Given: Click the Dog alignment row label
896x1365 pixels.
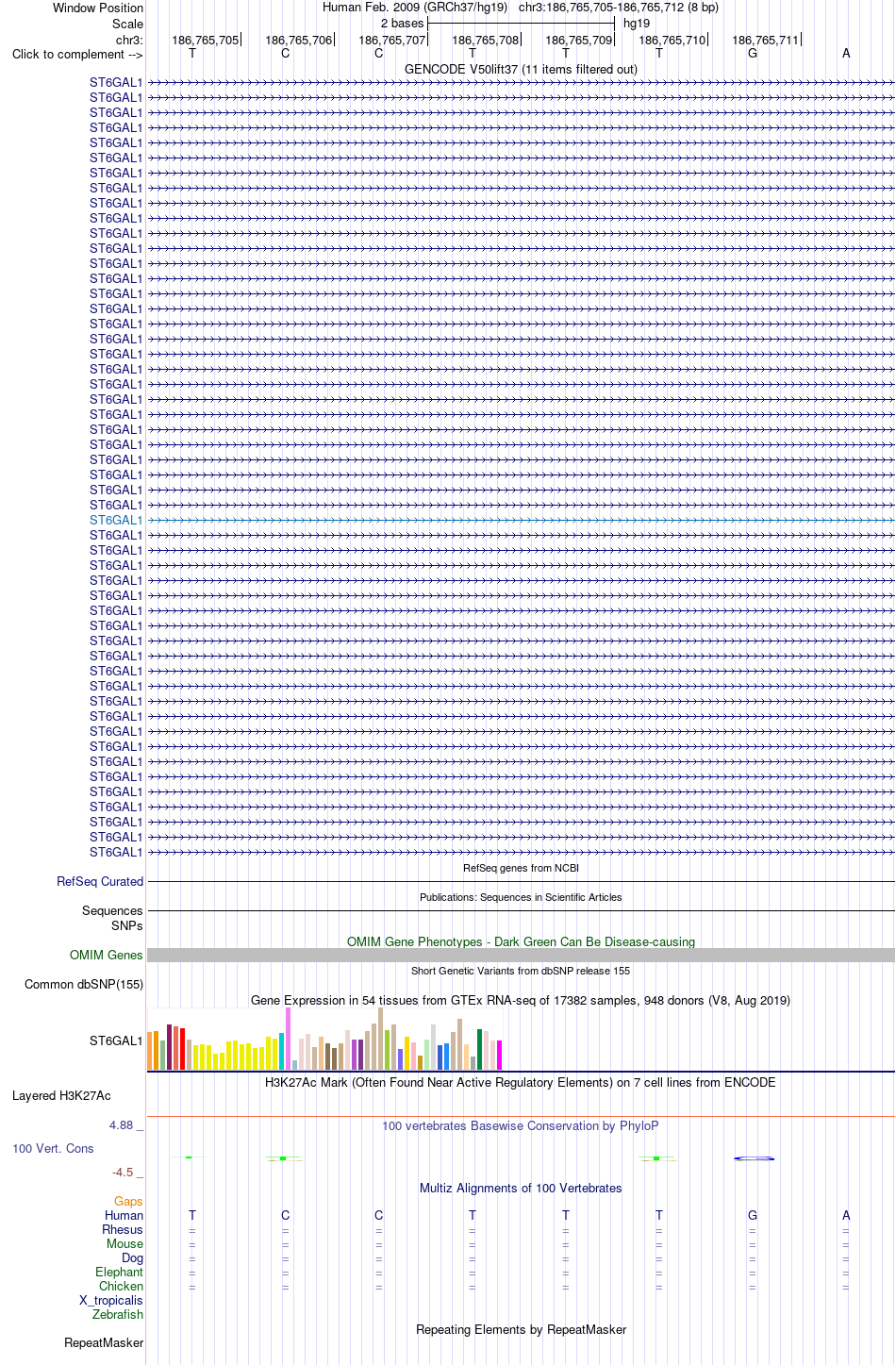Looking at the screenshot, I should pos(132,1258).
